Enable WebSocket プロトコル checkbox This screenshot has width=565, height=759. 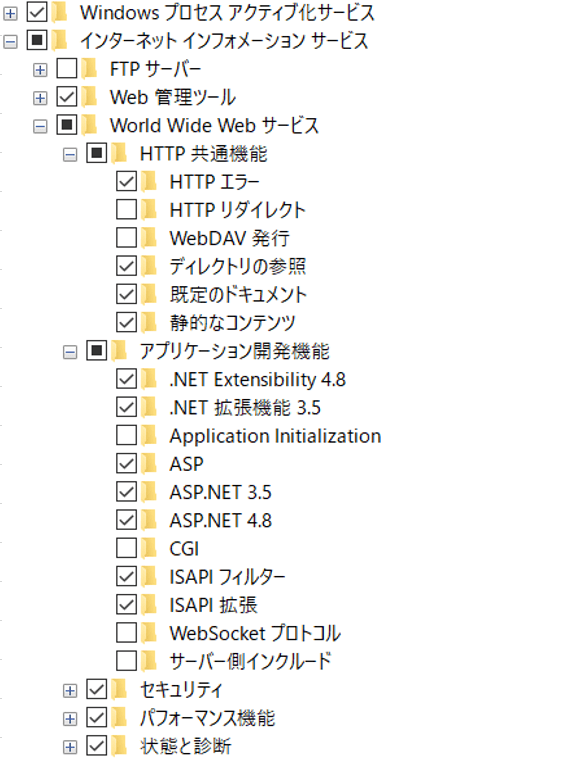[126, 633]
